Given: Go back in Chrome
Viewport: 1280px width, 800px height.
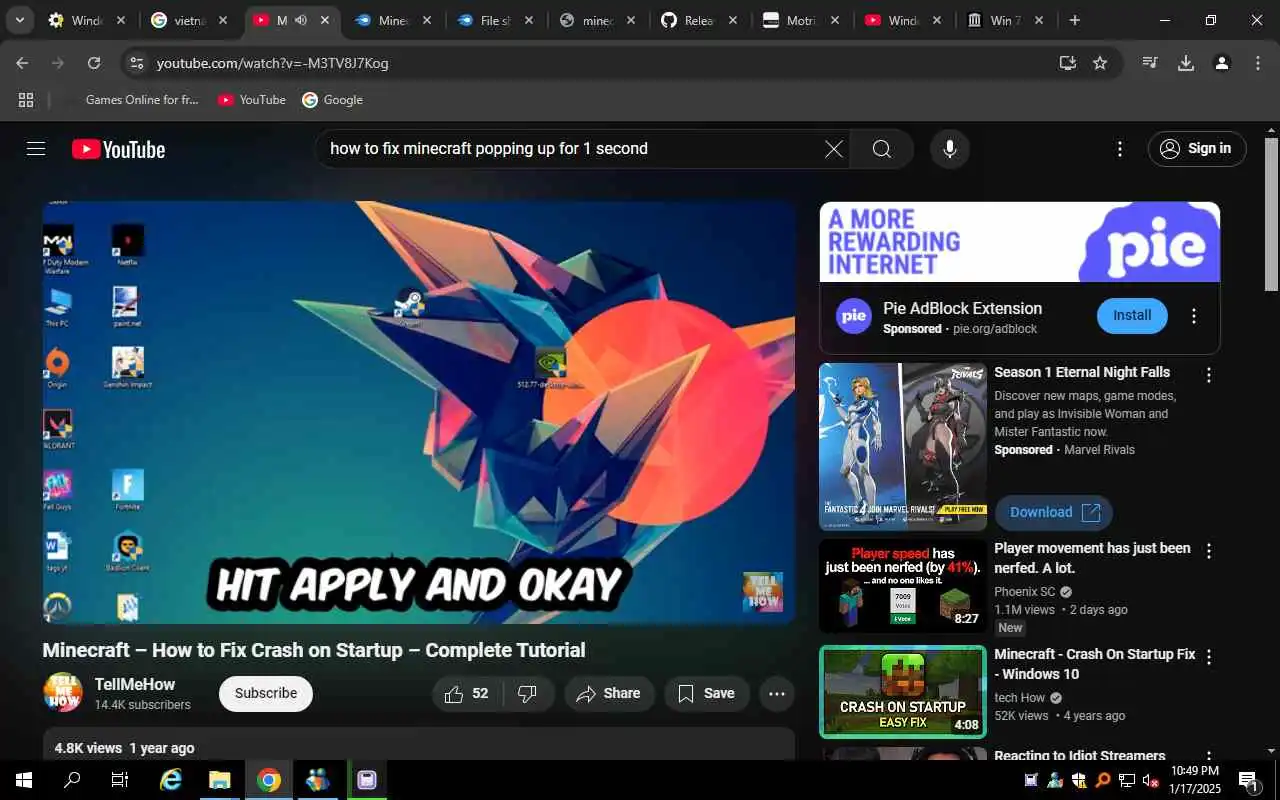Looking at the screenshot, I should [x=22, y=63].
